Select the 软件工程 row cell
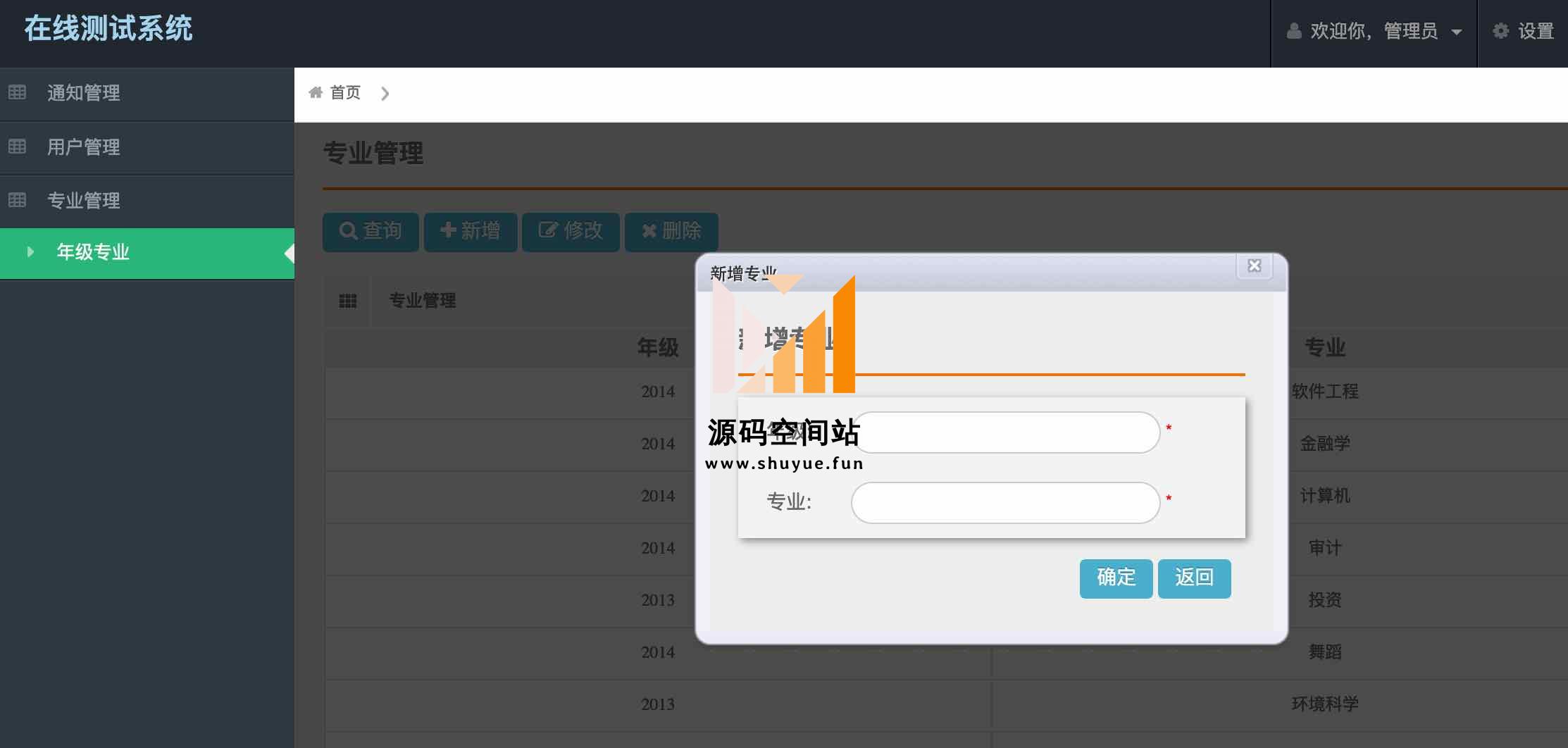 [1325, 392]
